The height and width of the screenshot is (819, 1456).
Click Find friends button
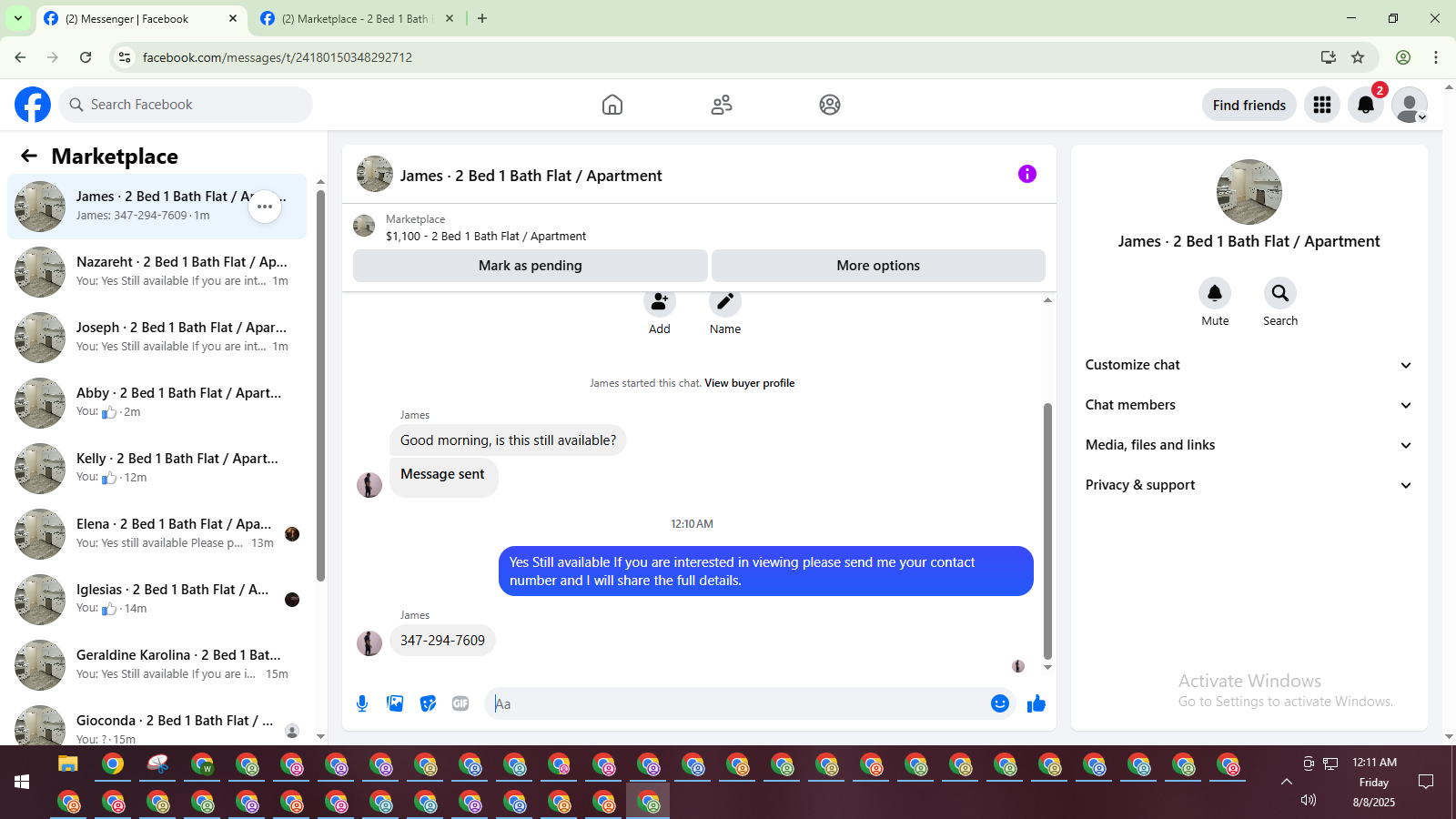pyautogui.click(x=1249, y=105)
